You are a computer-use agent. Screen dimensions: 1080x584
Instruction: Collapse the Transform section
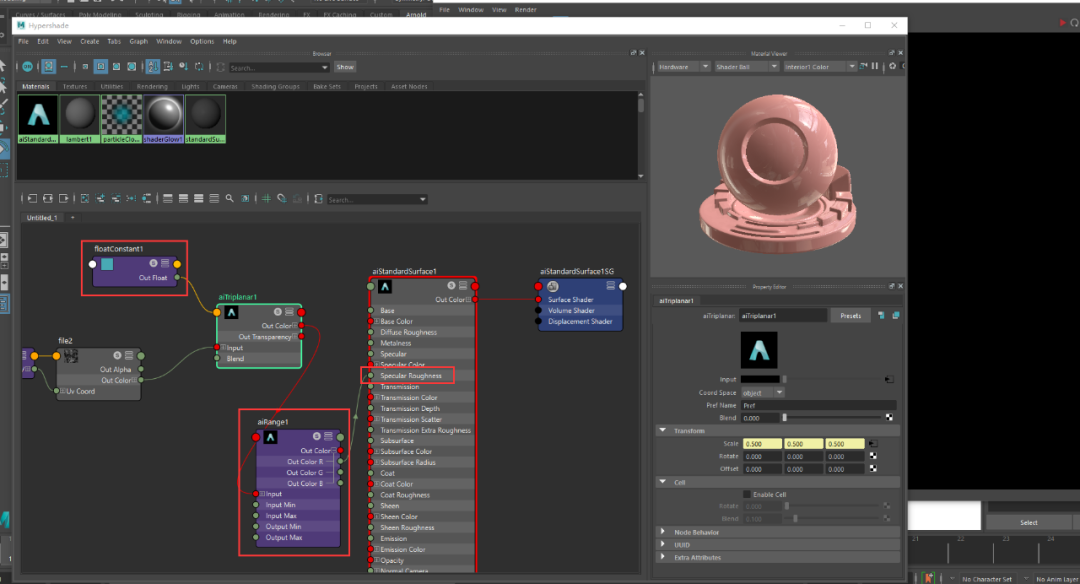(663, 430)
